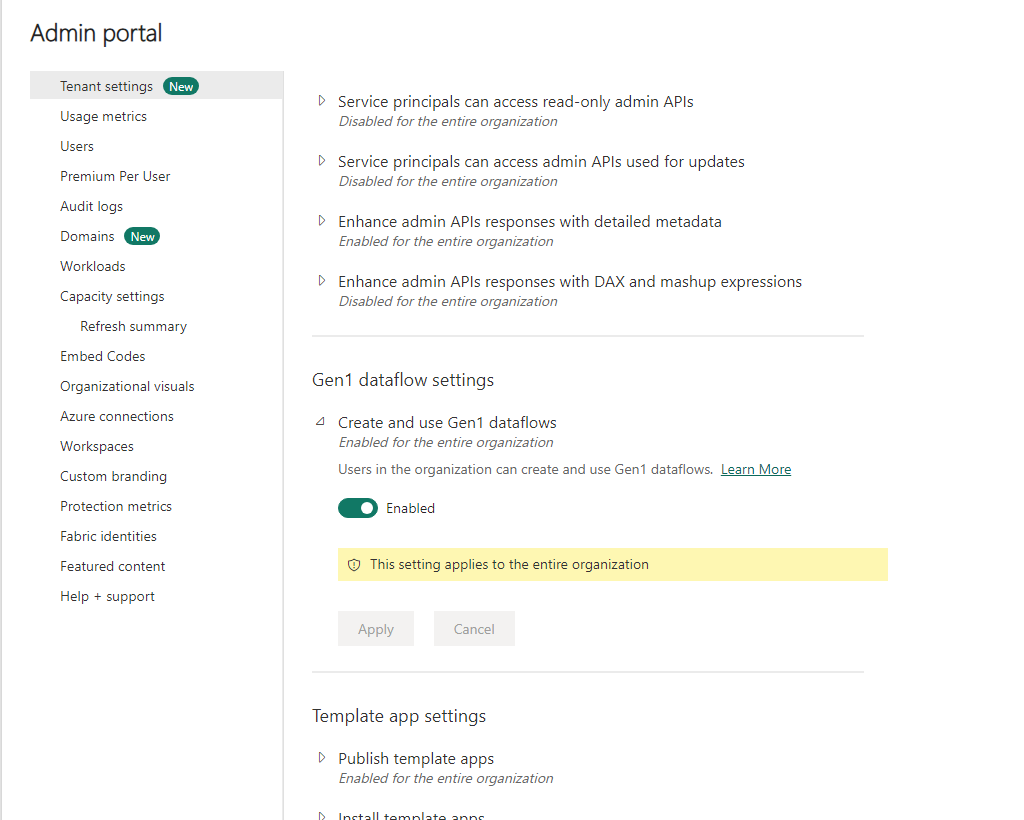Open Audit logs
Screen dimensions: 1024x820
coord(91,206)
